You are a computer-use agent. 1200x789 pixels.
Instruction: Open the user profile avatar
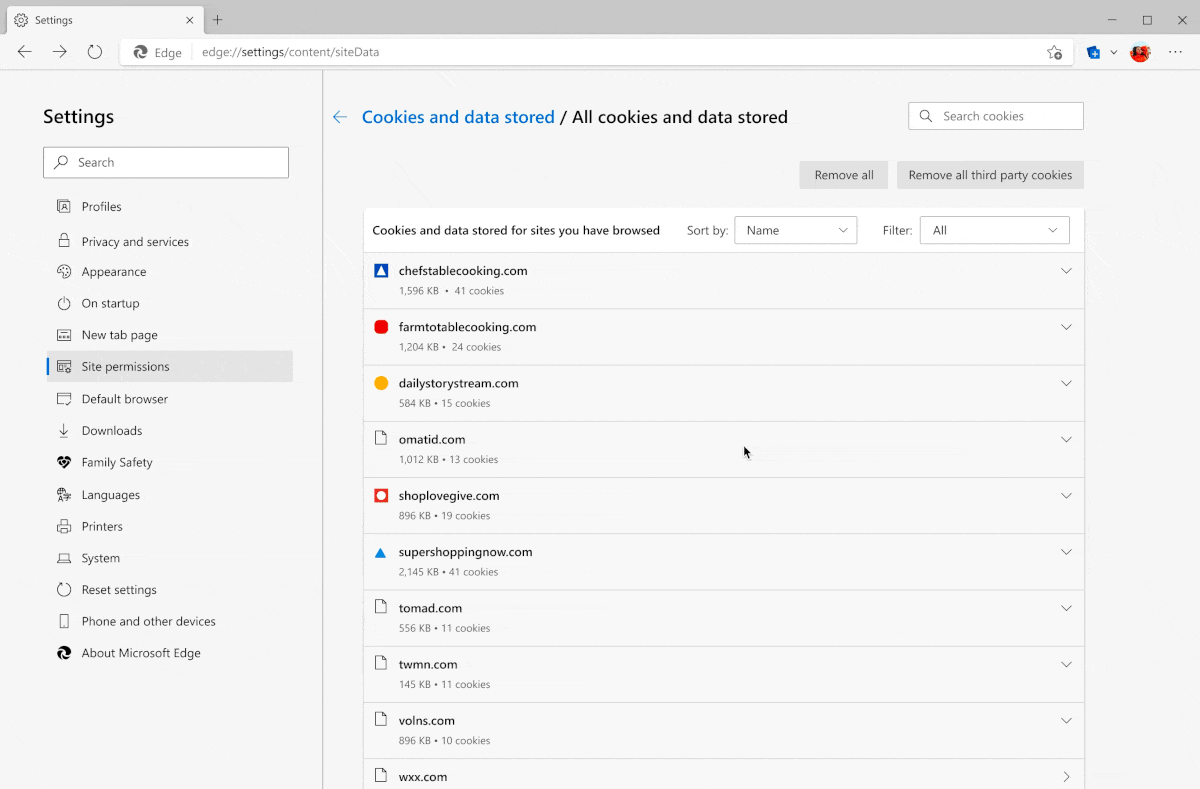pos(1140,52)
